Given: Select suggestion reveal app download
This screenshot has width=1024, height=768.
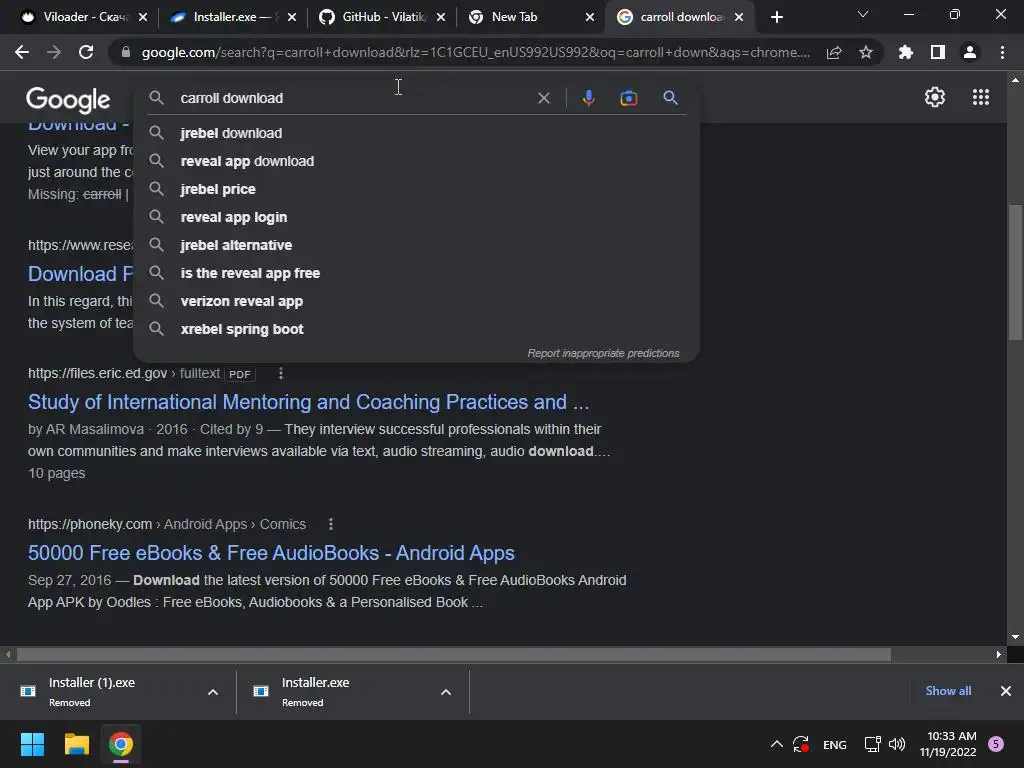Looking at the screenshot, I should coord(416,161).
